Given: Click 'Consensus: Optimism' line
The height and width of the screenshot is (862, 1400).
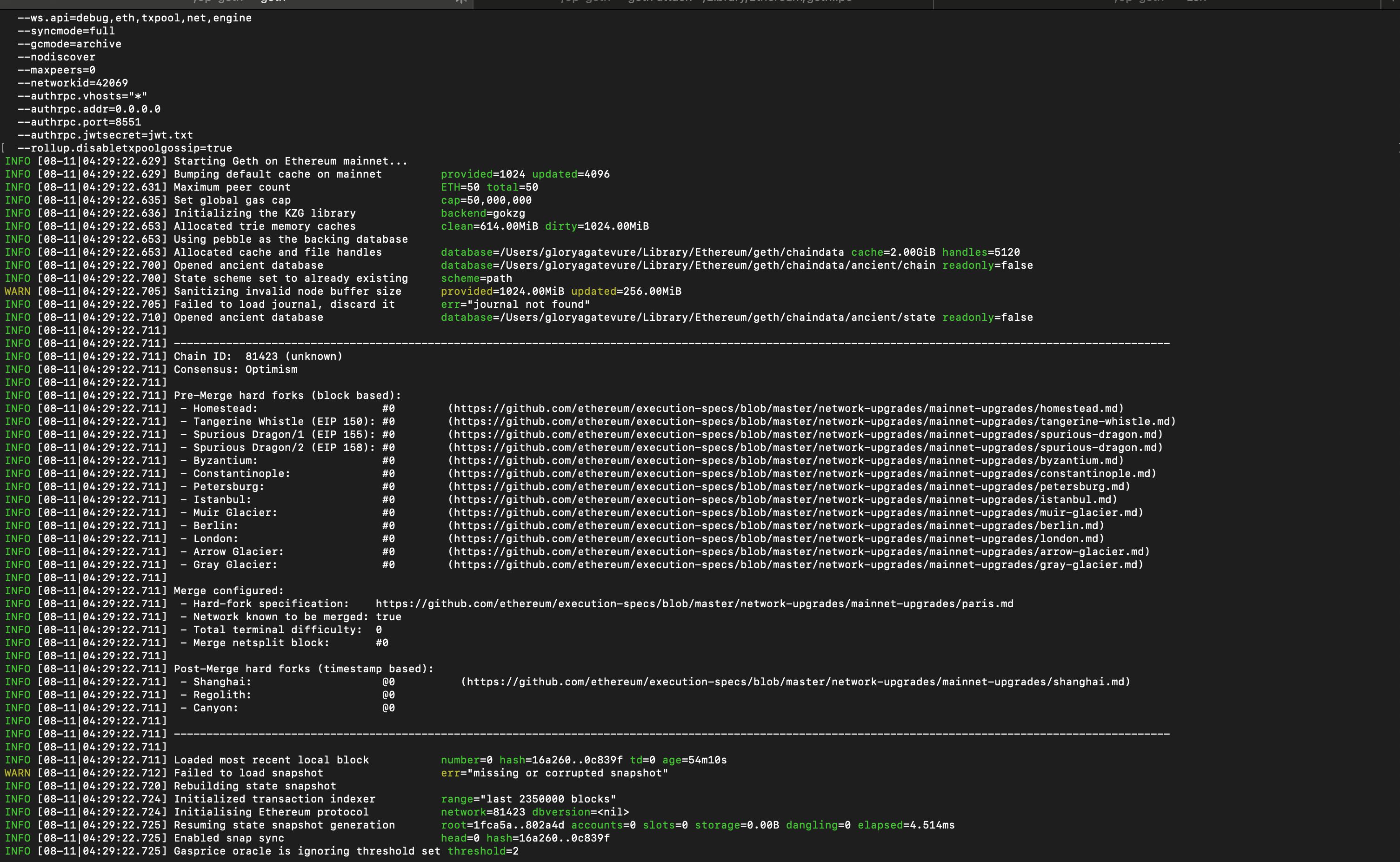Looking at the screenshot, I should (235, 370).
